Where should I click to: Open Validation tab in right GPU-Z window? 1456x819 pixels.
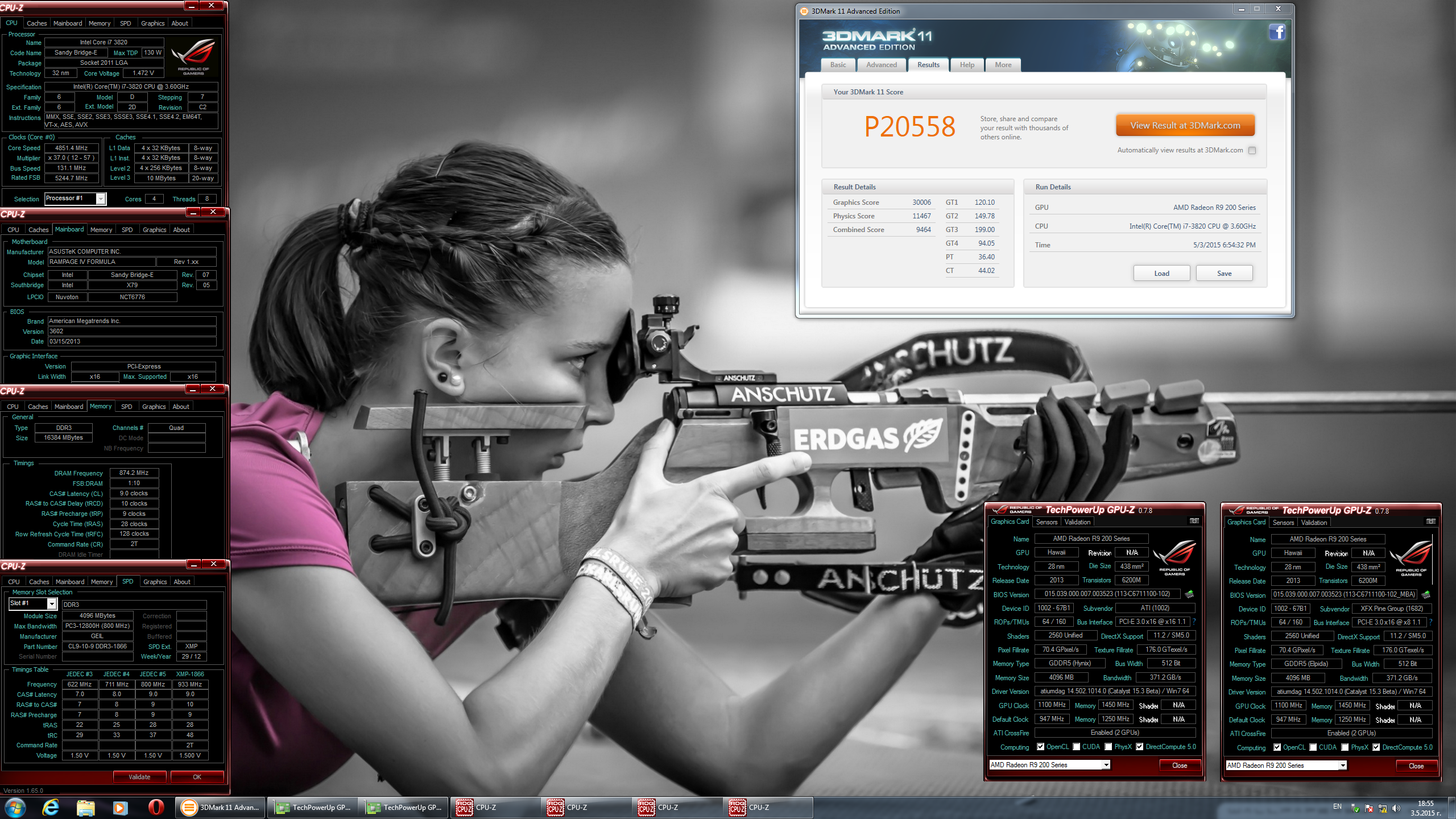click(1314, 523)
